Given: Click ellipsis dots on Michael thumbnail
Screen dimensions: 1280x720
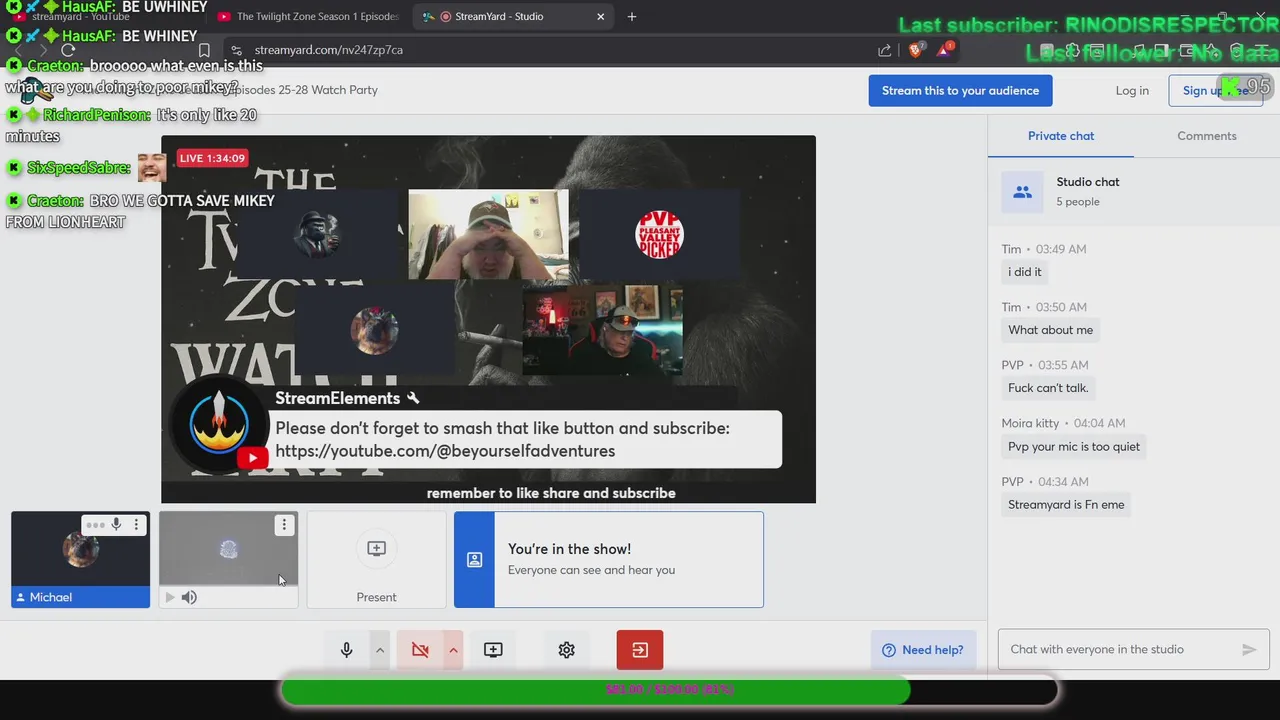Looking at the screenshot, I should point(95,525).
